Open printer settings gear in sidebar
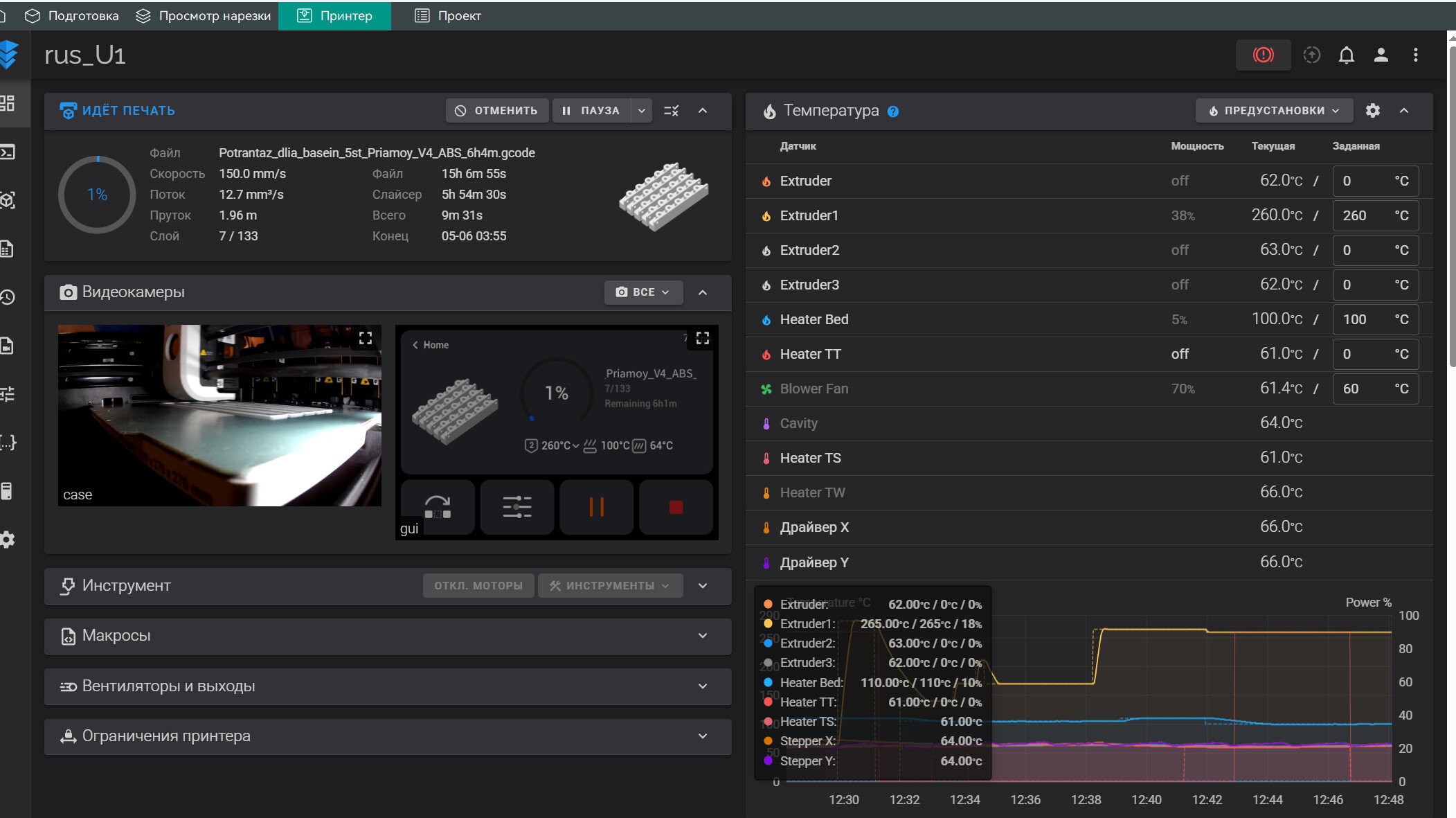 tap(8, 540)
